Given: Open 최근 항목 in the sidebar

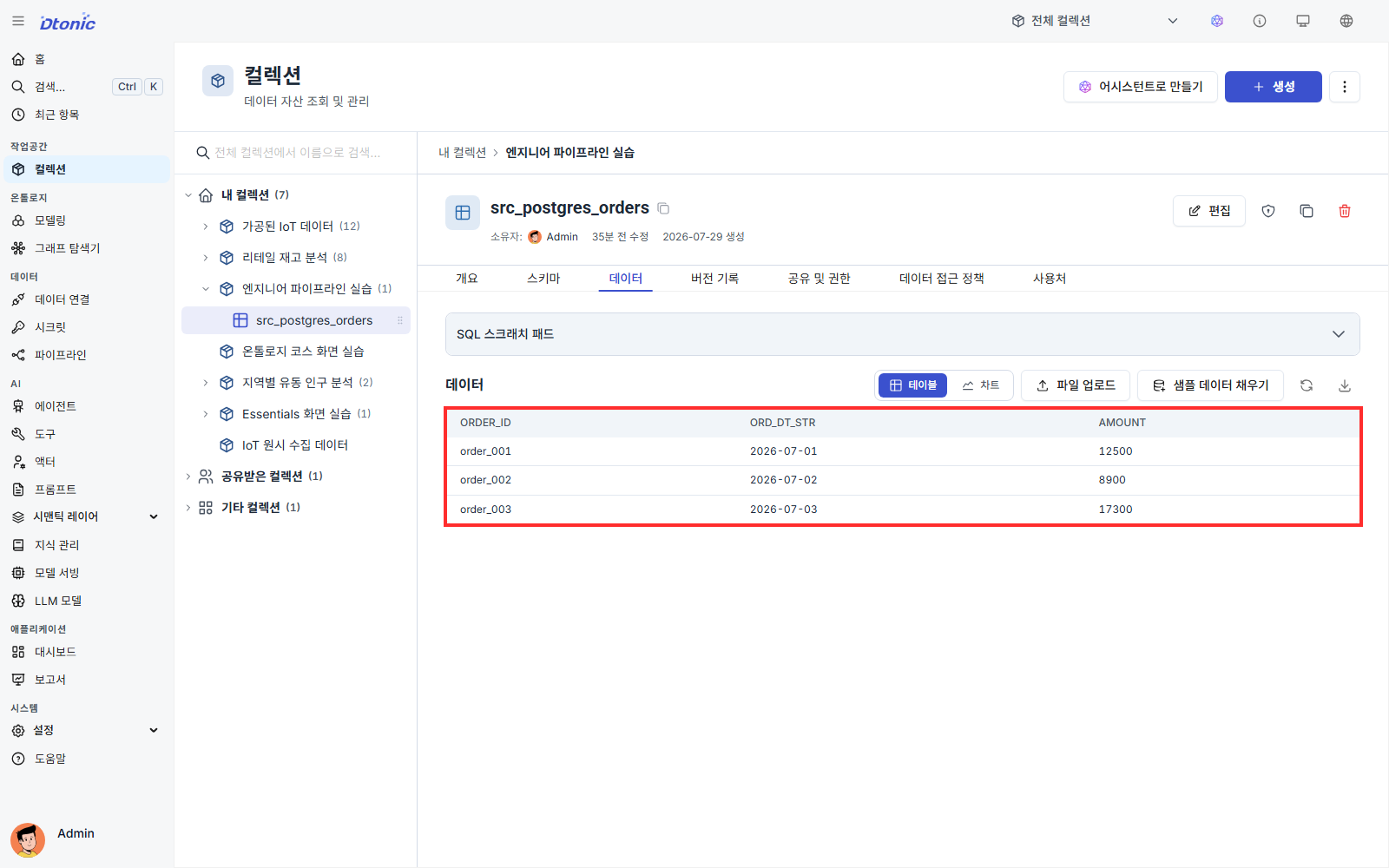Looking at the screenshot, I should 87,115.
